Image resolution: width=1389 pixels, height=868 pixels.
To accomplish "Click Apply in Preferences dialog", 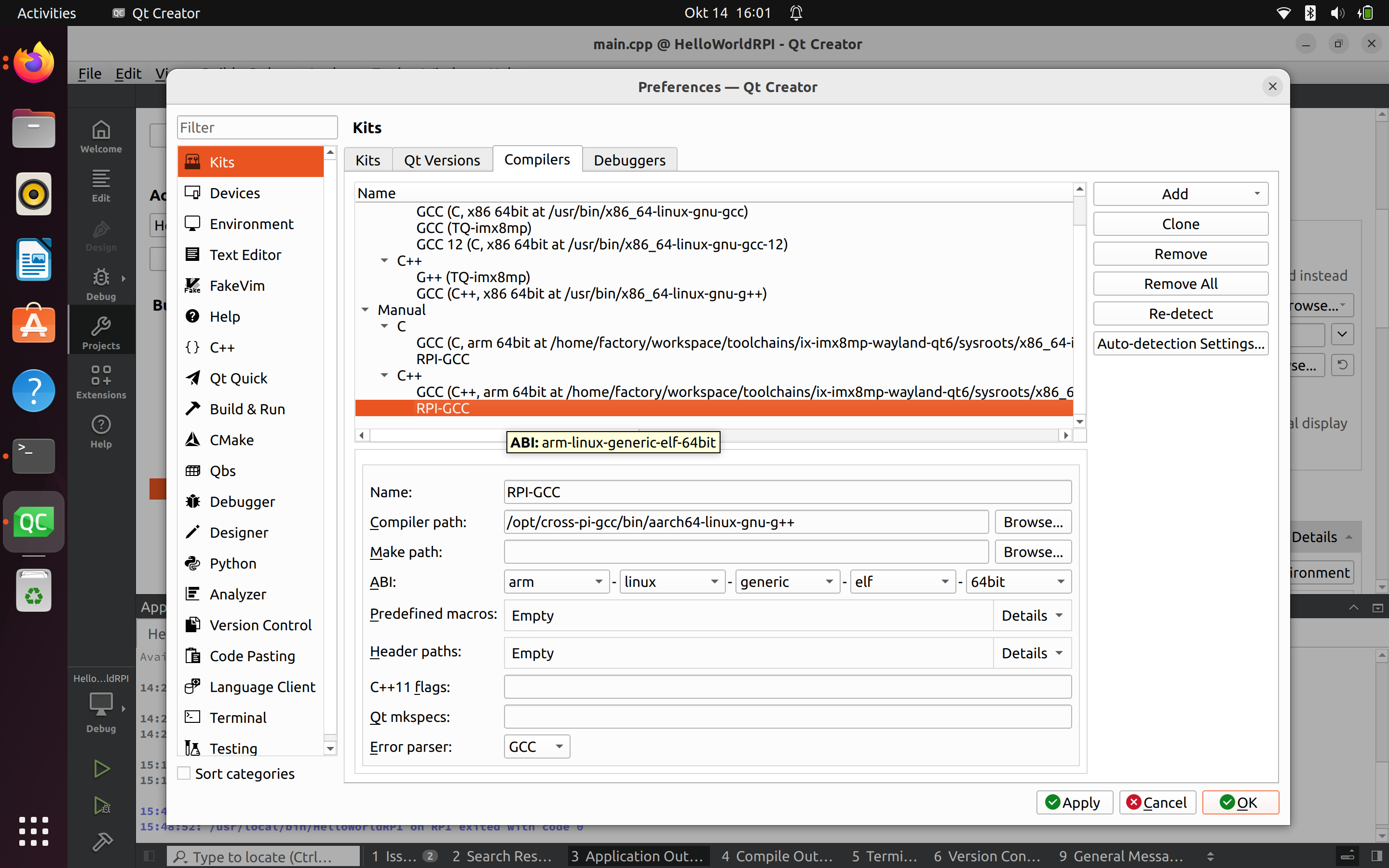I will pyautogui.click(x=1074, y=802).
